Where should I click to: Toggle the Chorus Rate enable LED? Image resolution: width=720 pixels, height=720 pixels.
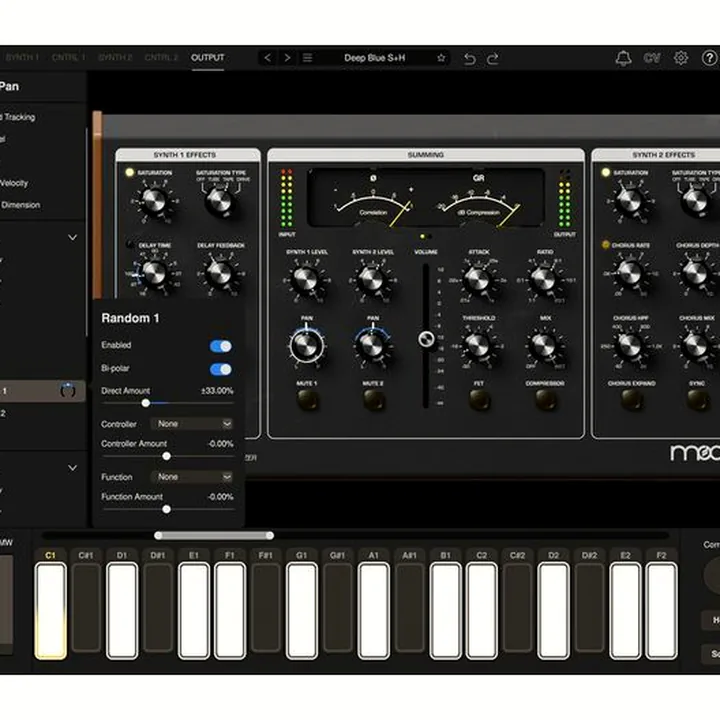coord(606,245)
